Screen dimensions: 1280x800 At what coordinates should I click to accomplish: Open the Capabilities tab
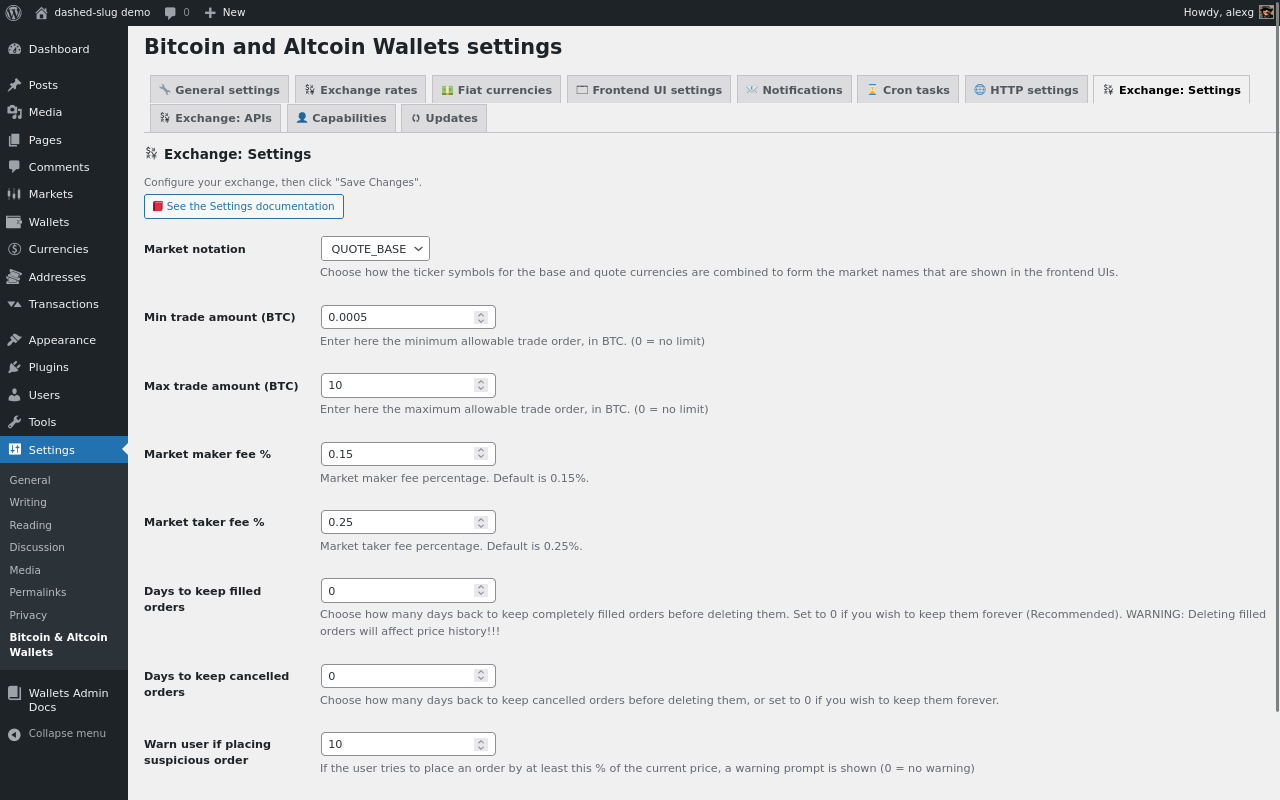pos(341,118)
